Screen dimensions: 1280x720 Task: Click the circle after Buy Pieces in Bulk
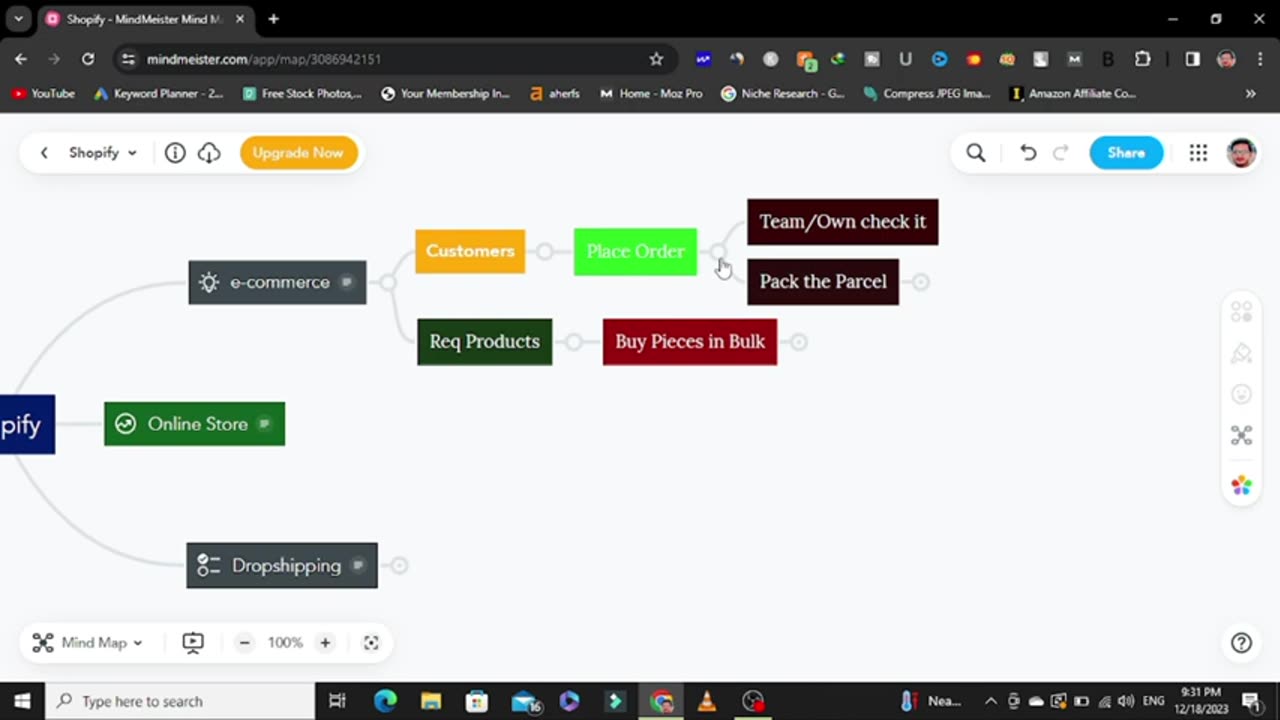[x=798, y=342]
